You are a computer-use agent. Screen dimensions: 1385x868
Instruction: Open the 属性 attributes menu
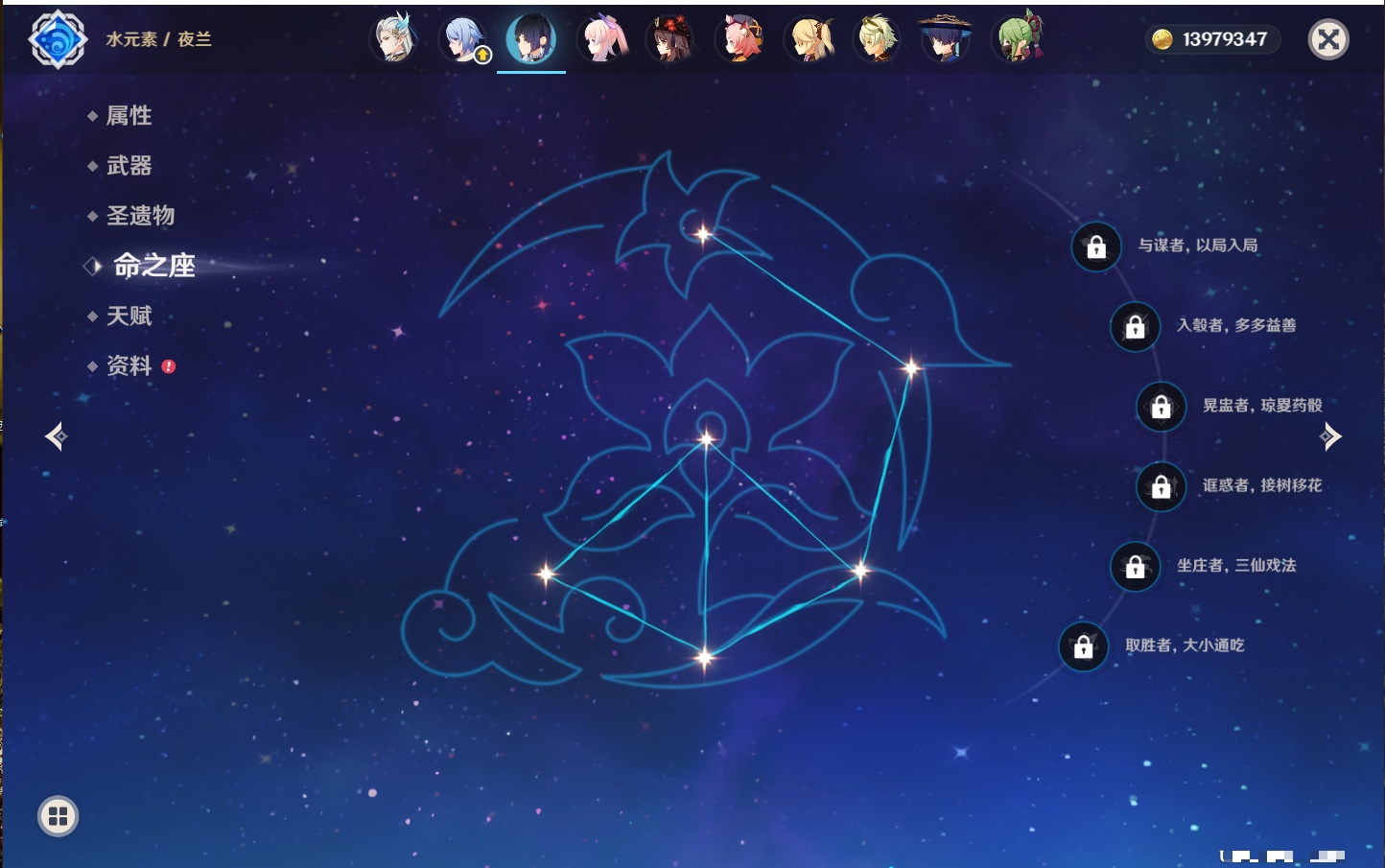coord(129,115)
